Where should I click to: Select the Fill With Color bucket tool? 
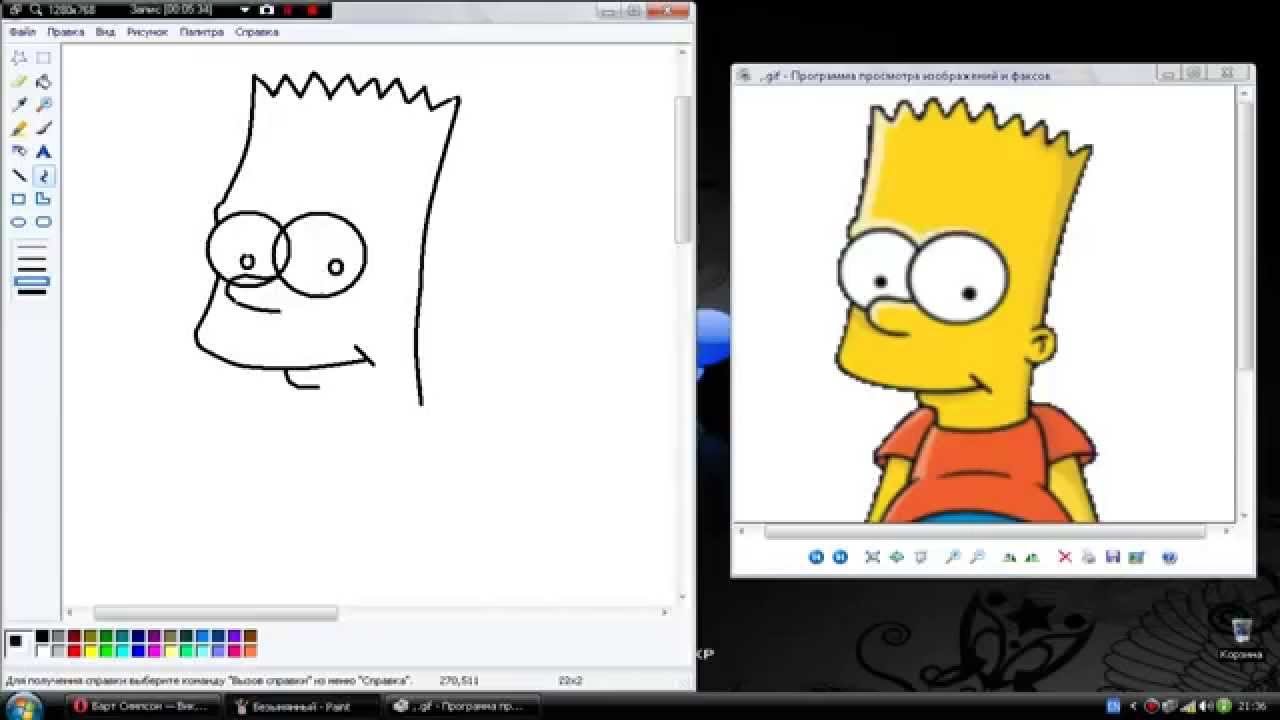tap(43, 82)
